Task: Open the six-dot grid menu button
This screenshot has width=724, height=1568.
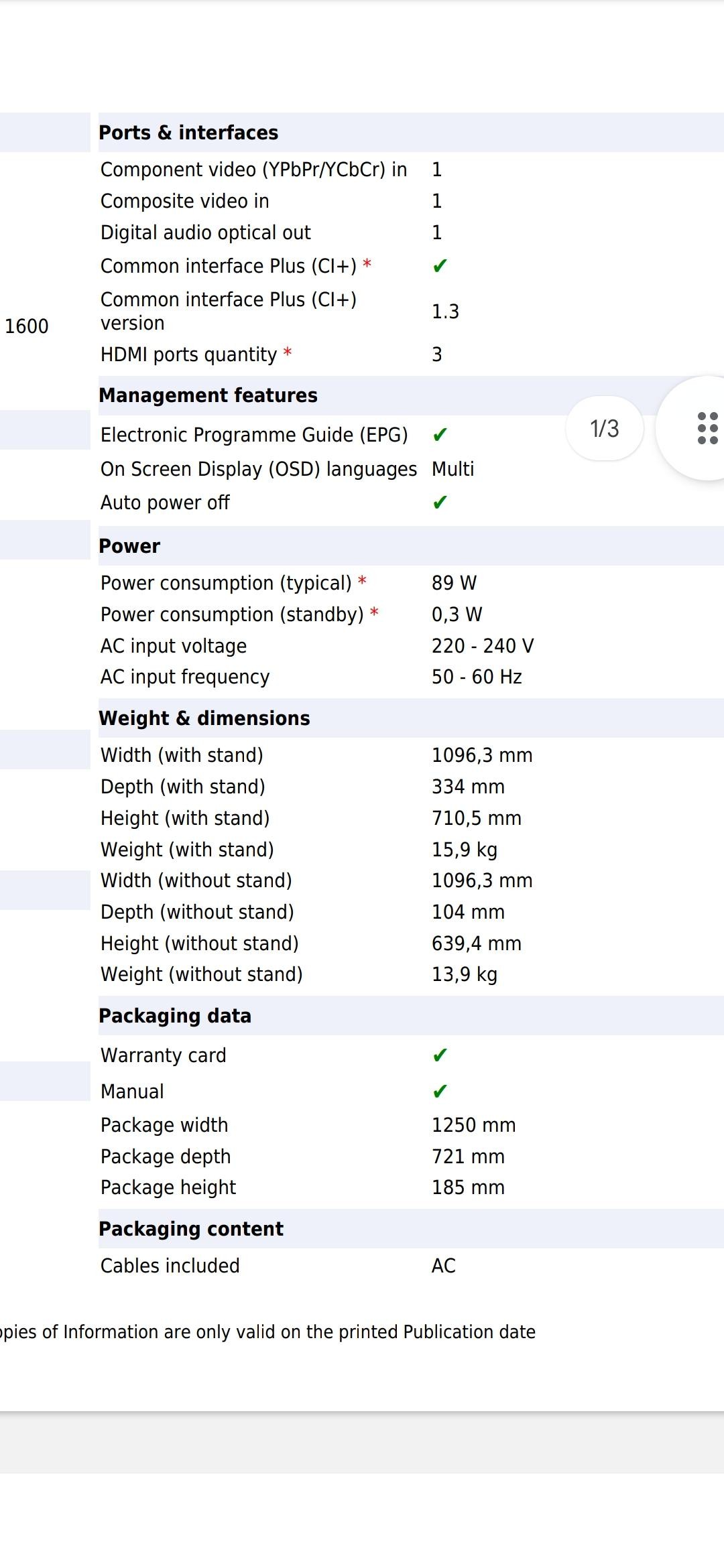Action: tap(707, 428)
